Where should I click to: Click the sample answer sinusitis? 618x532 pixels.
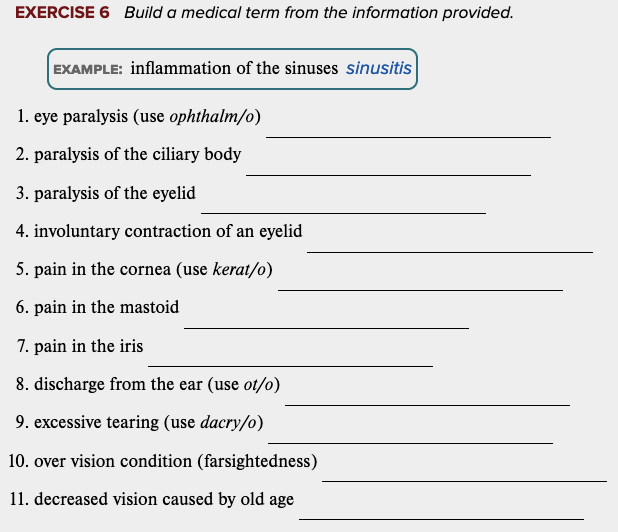(x=378, y=69)
